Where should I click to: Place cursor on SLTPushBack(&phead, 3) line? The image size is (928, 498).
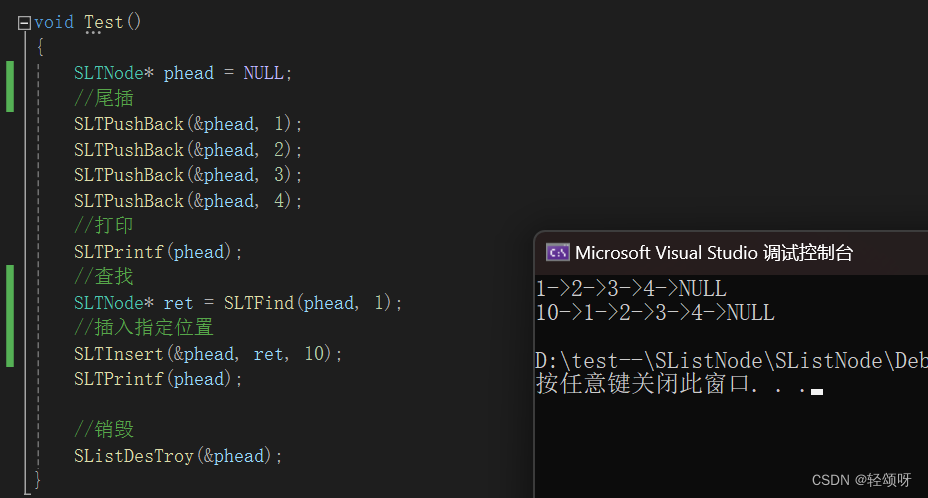[188, 175]
